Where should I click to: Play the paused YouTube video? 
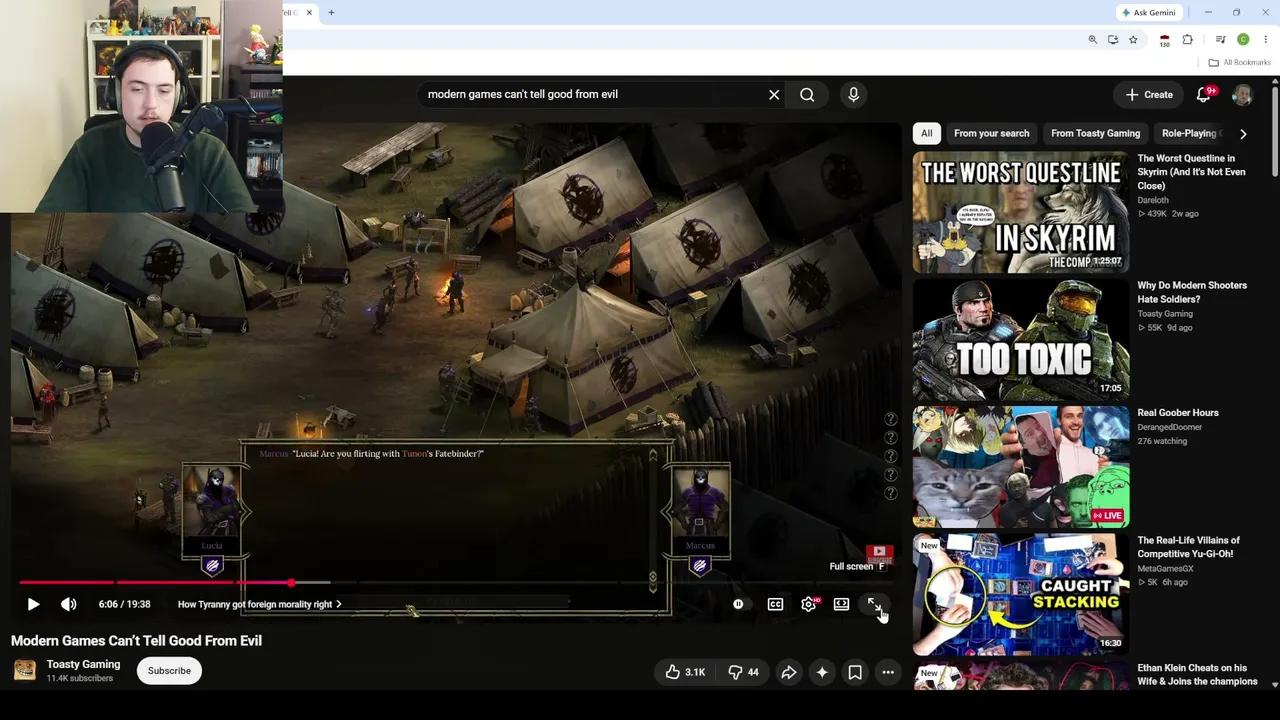click(33, 604)
